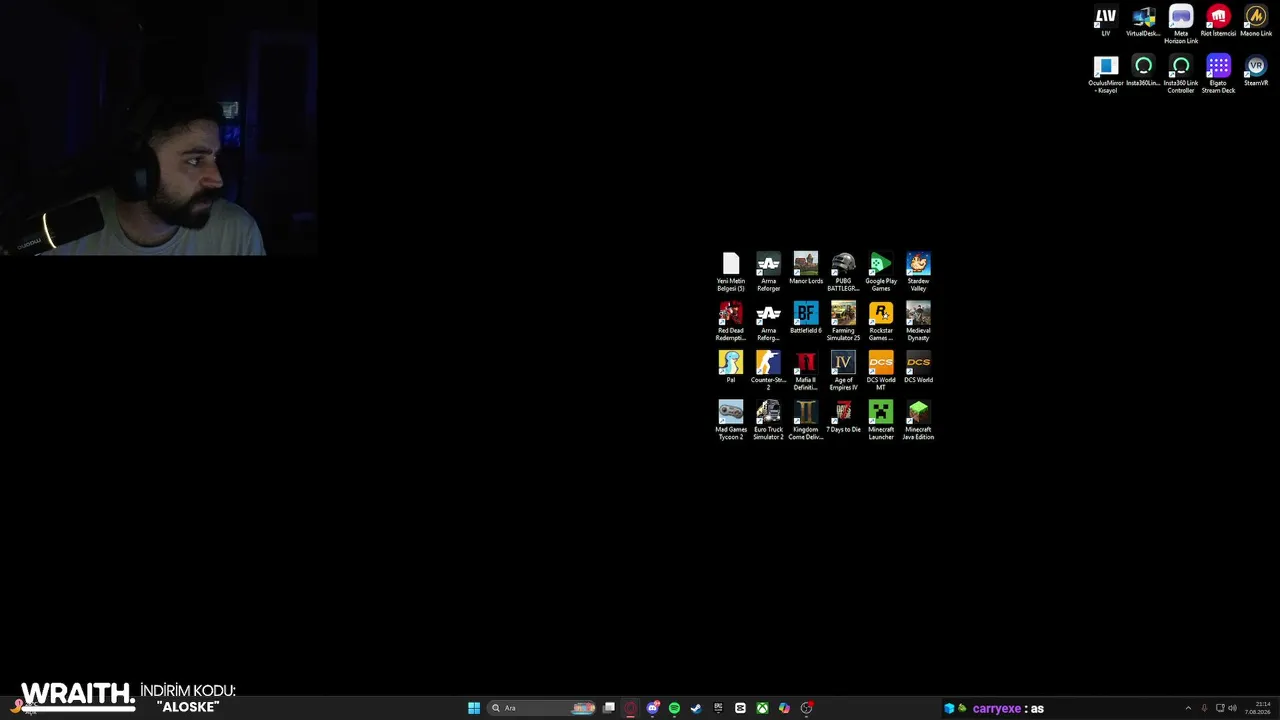Select the OculusMirror Kısayol shortcut
Viewport: 1280px width, 720px height.
pos(1106,74)
